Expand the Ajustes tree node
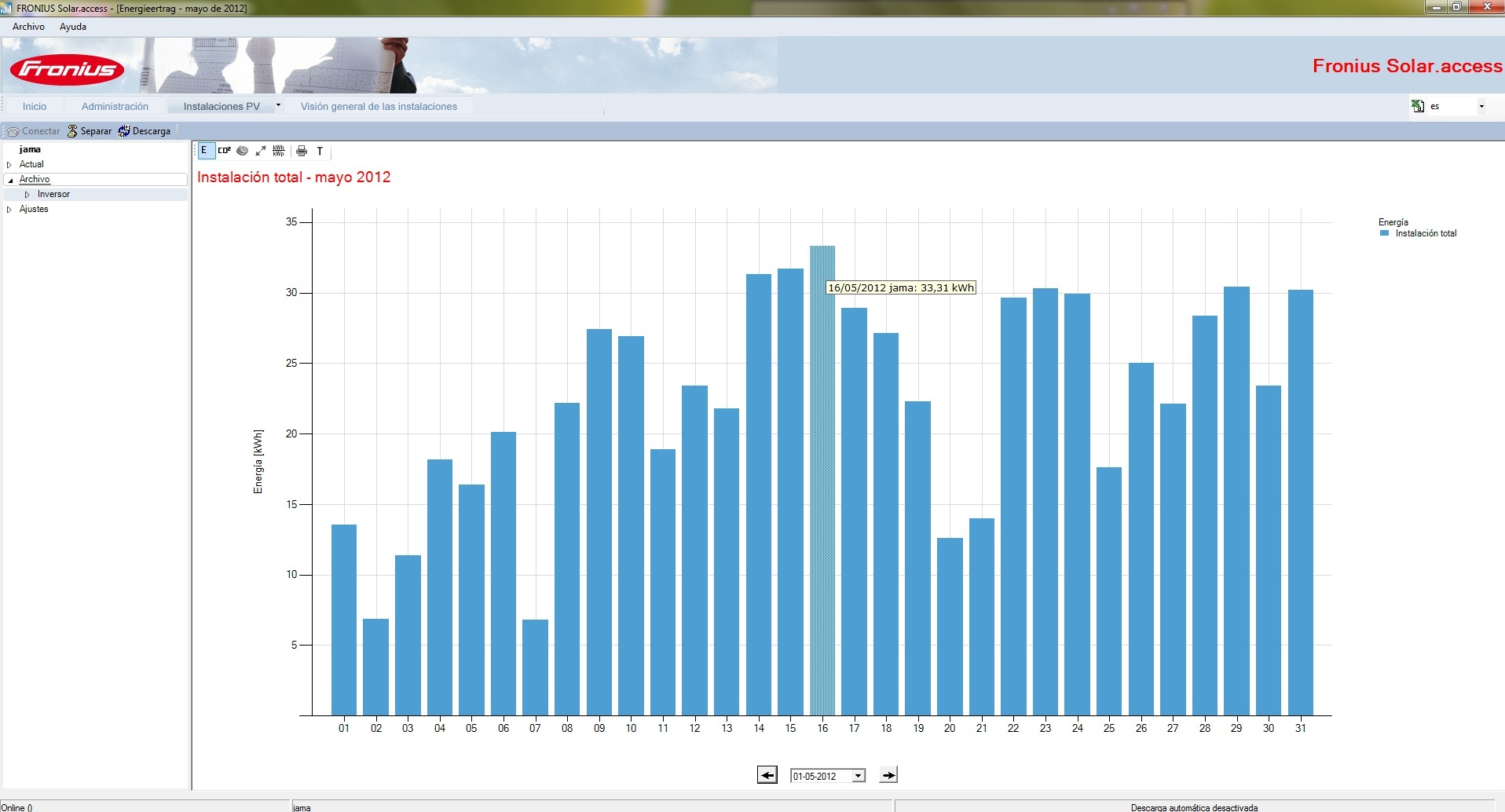 coord(9,209)
